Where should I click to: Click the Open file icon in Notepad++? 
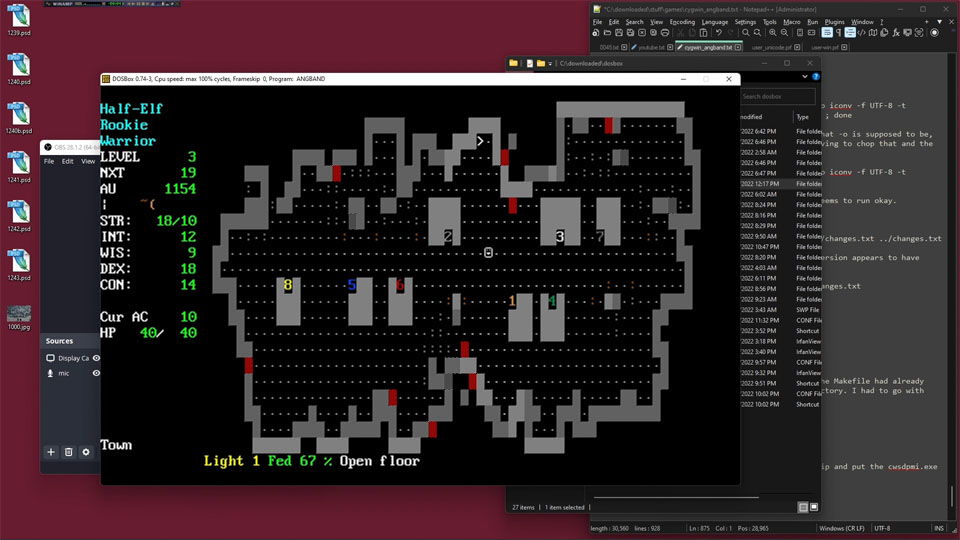[607, 33]
